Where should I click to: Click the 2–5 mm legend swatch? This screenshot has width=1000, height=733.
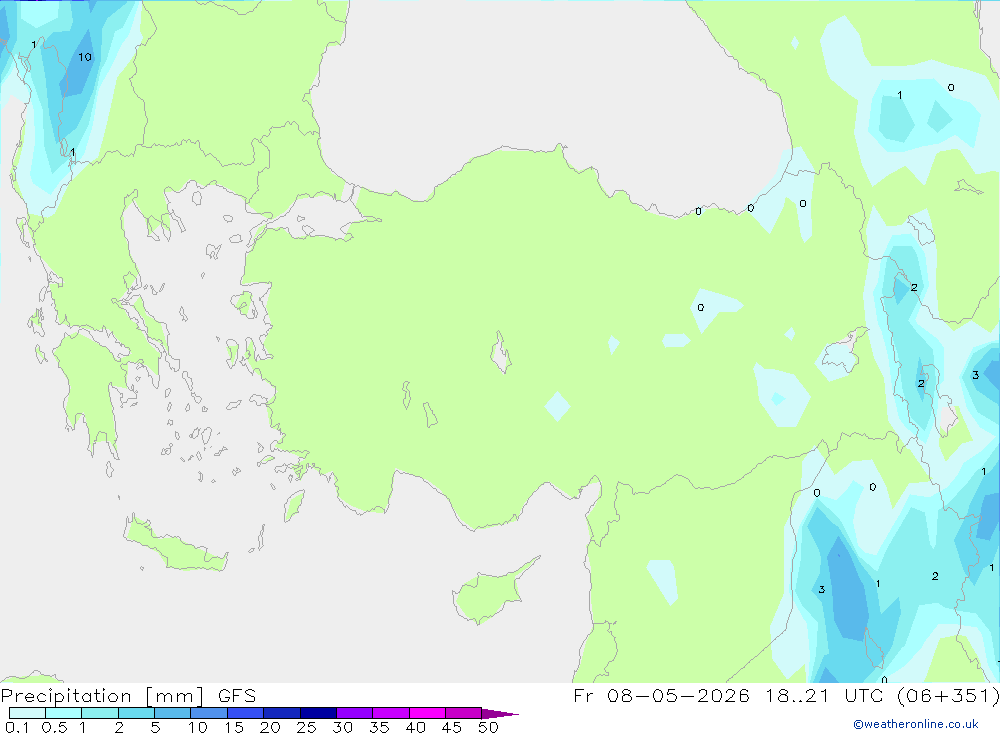point(136,713)
